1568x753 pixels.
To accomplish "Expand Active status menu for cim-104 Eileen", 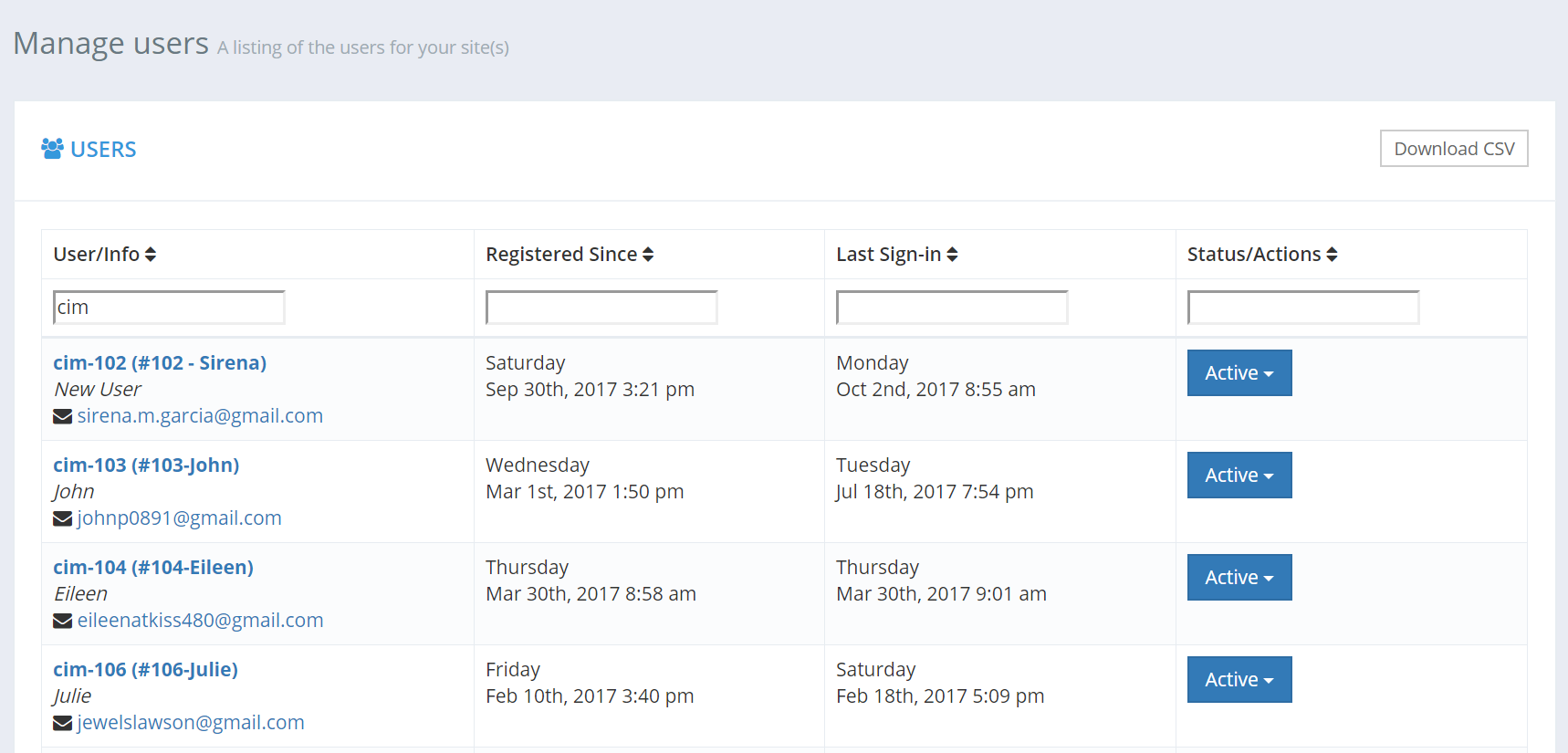I will pos(1239,577).
